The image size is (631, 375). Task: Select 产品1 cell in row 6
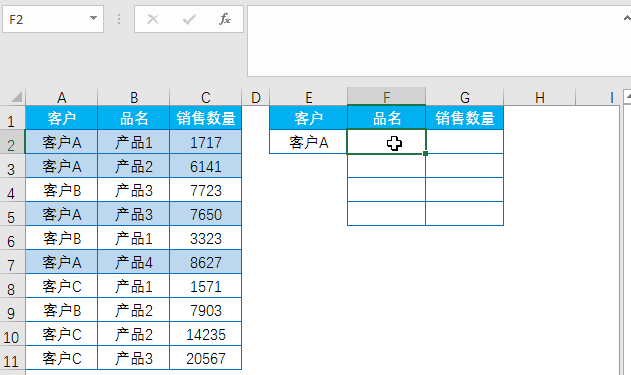click(x=134, y=238)
